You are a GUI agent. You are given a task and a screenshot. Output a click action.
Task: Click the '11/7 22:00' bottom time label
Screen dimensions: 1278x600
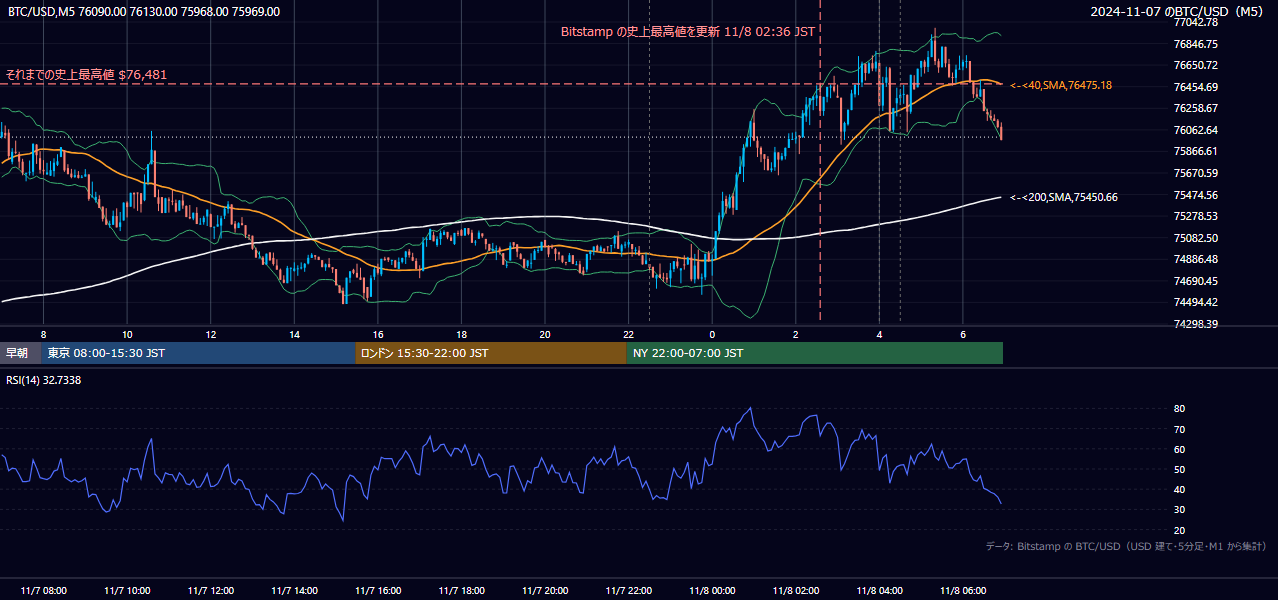click(628, 591)
